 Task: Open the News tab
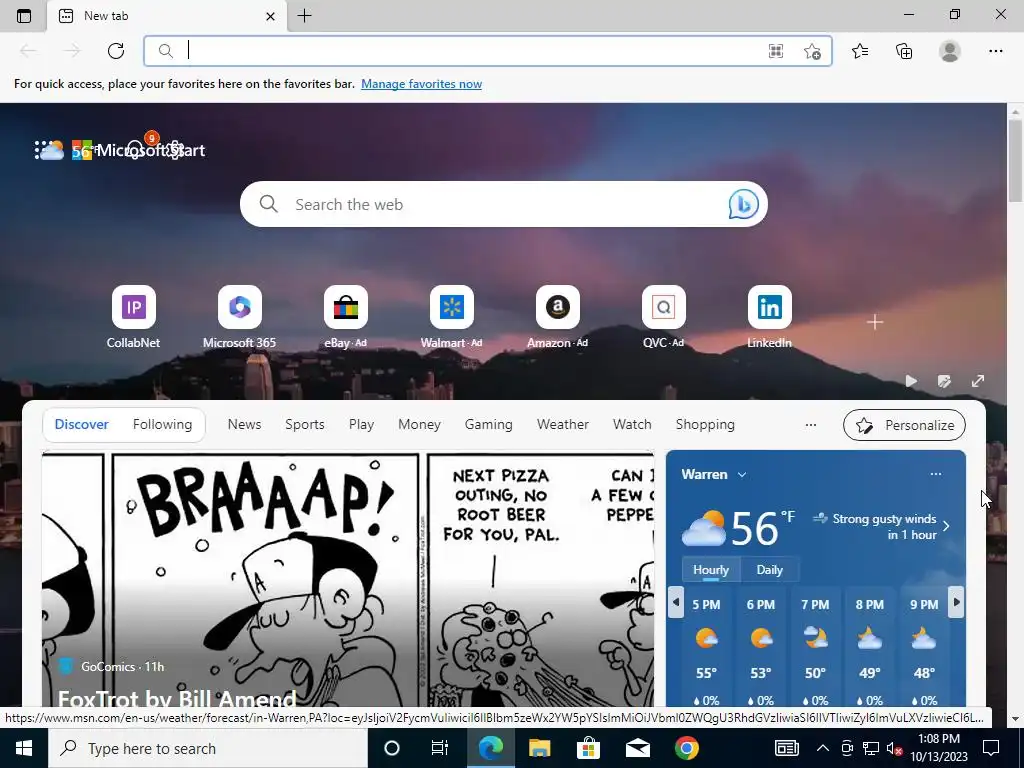[x=244, y=424]
